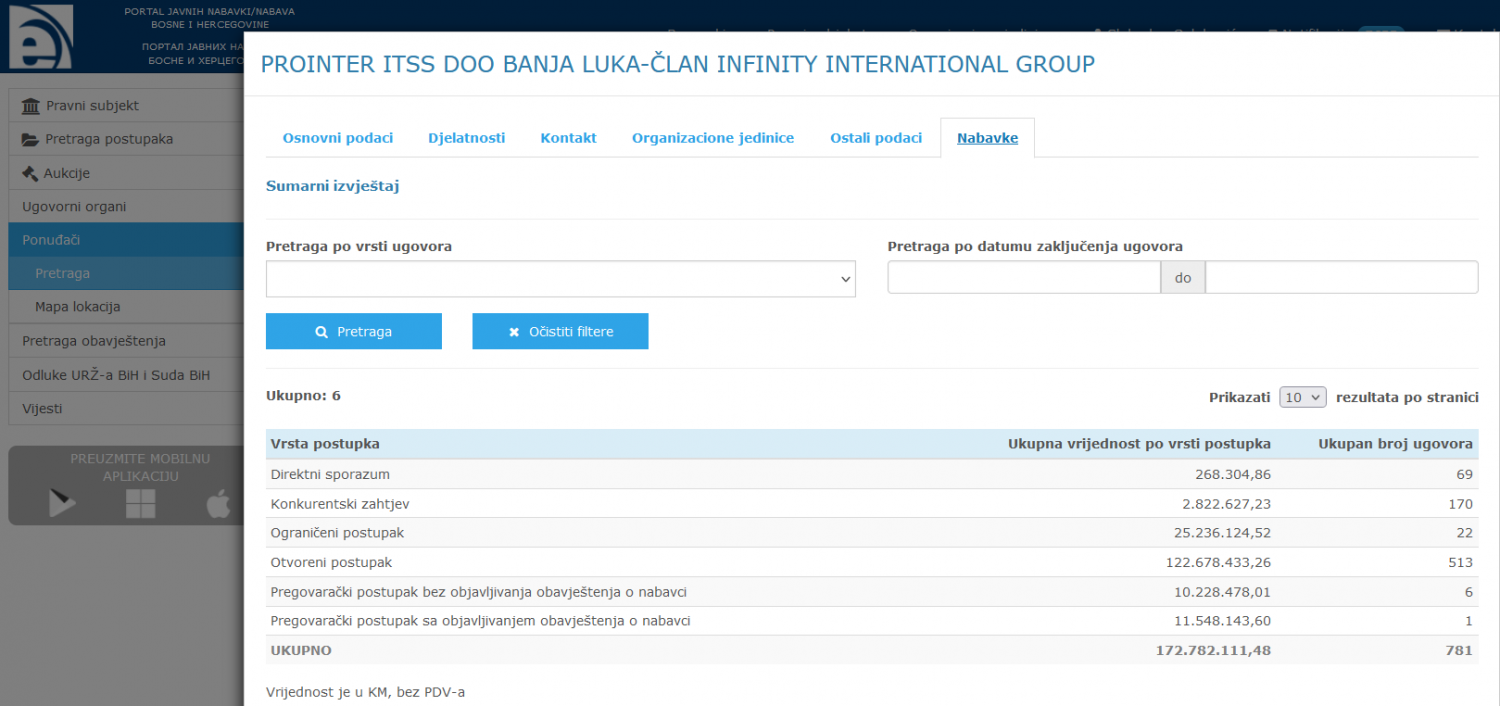Click the Očistiti filtere button

pos(561,331)
